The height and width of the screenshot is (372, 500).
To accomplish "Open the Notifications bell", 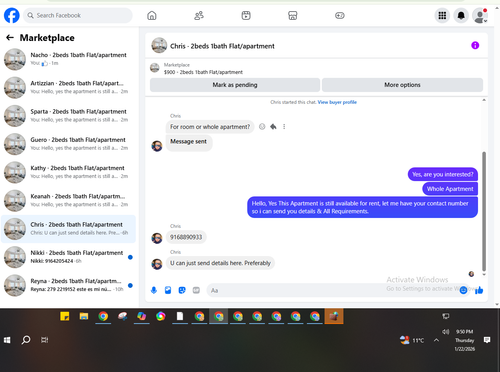I will pos(461,15).
